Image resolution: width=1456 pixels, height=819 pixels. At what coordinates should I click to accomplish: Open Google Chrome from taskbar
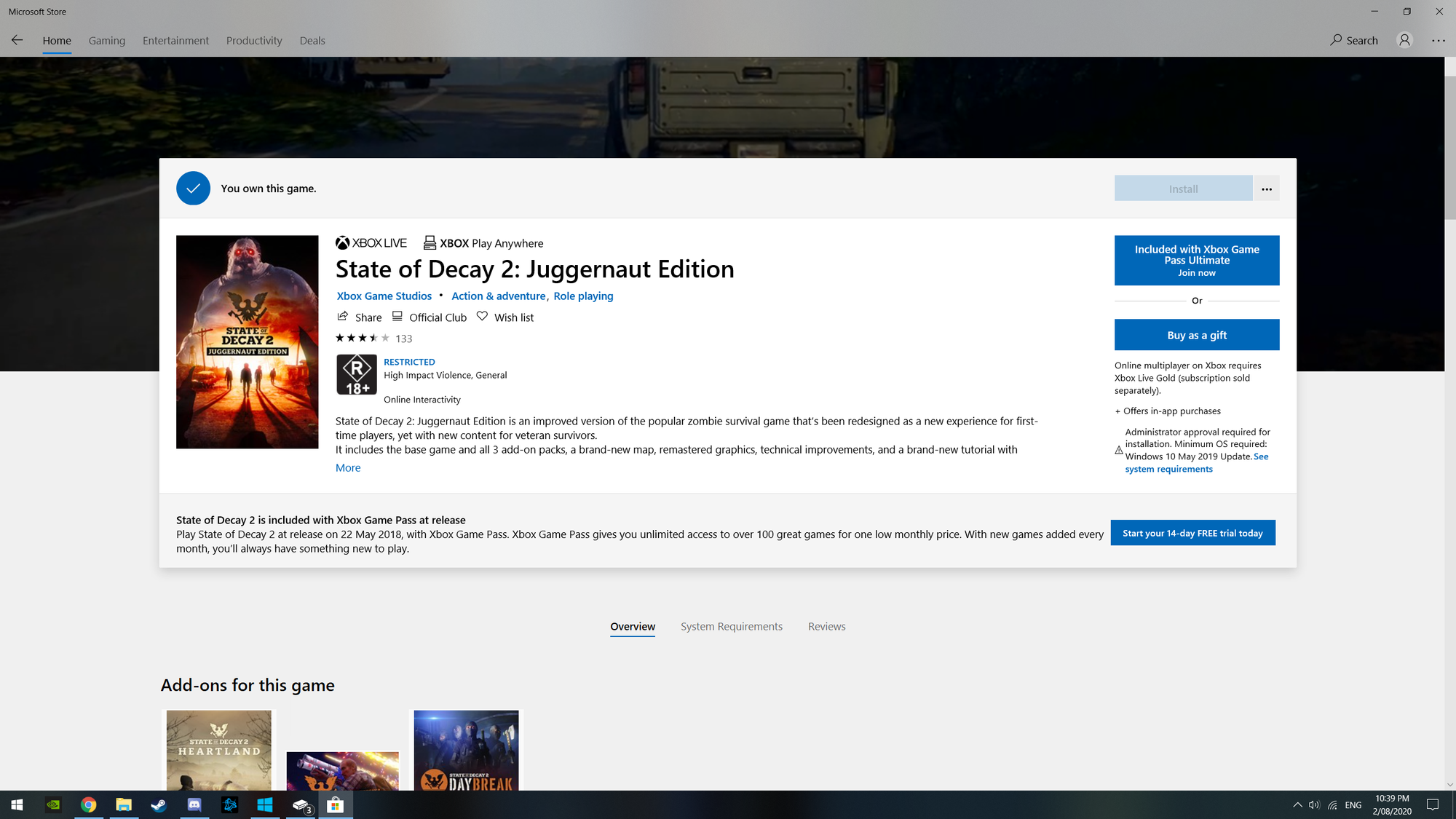89,804
